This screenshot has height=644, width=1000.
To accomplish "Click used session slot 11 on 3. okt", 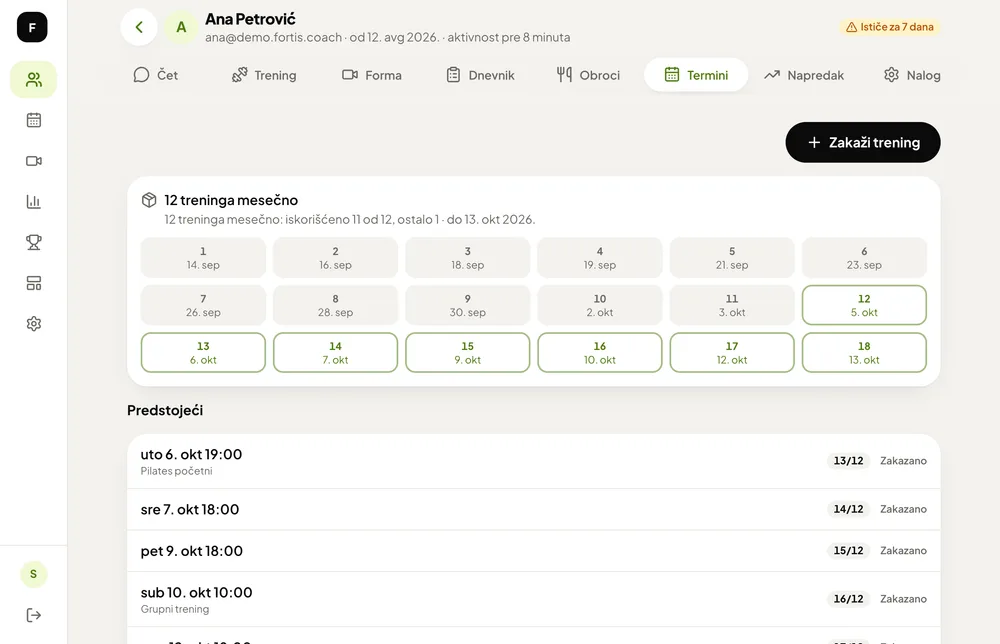I will (x=732, y=305).
